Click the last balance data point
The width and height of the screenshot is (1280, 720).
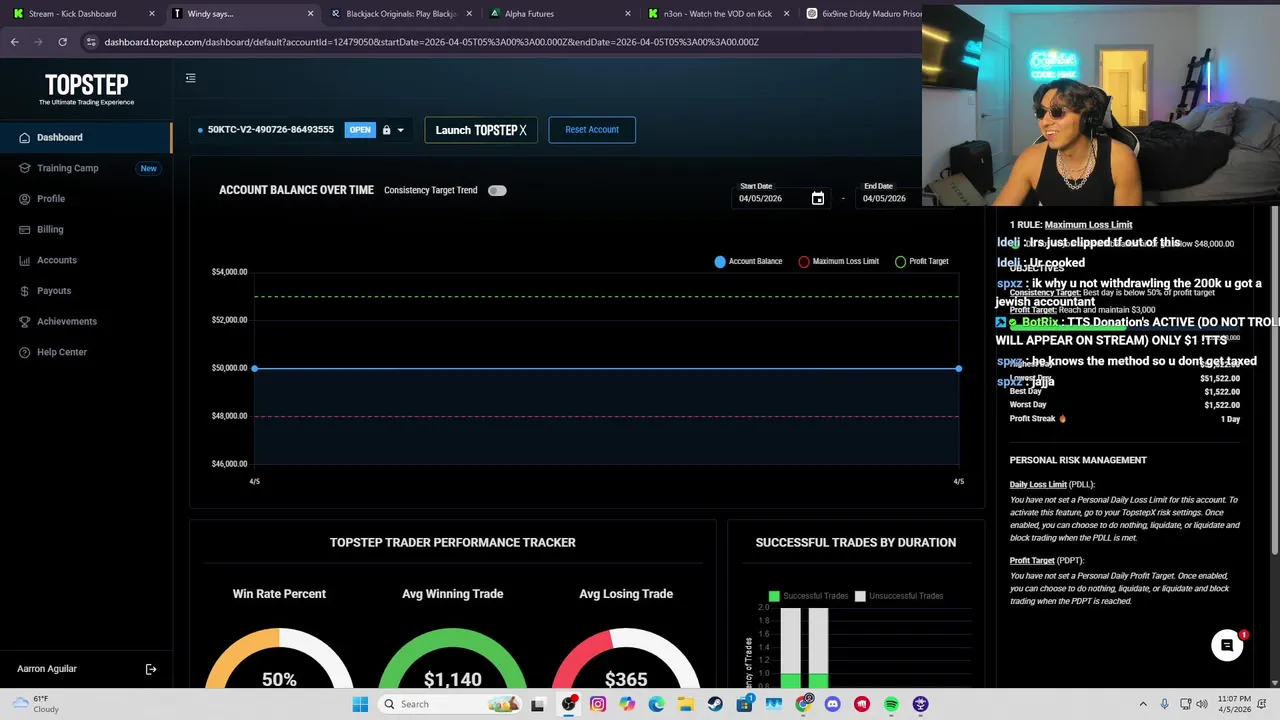(x=958, y=368)
